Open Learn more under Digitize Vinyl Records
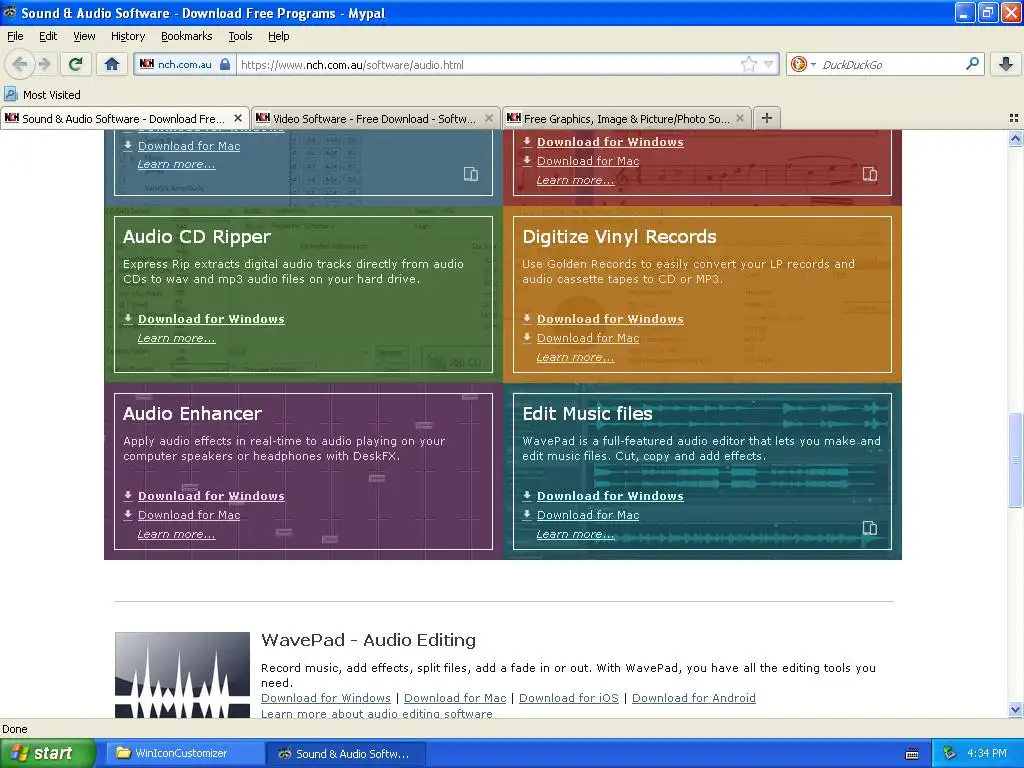Viewport: 1024px width, 768px height. click(x=575, y=357)
